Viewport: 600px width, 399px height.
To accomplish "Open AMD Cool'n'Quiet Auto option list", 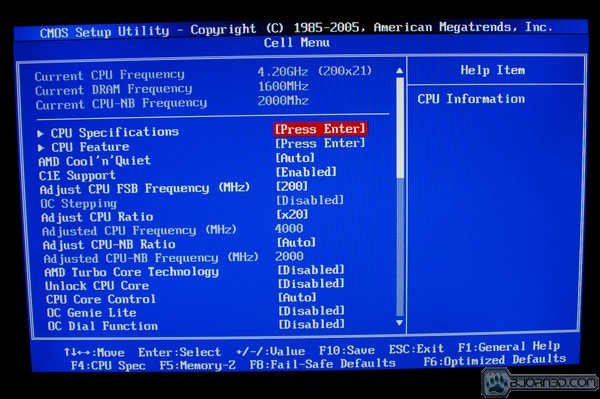I will click(295, 158).
